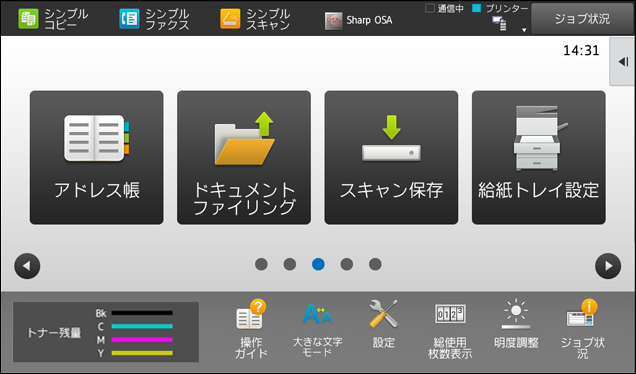Screen dimensions: 636x374
Task: Open 給紙トレイ設定 printer tray settings
Action: (539, 157)
